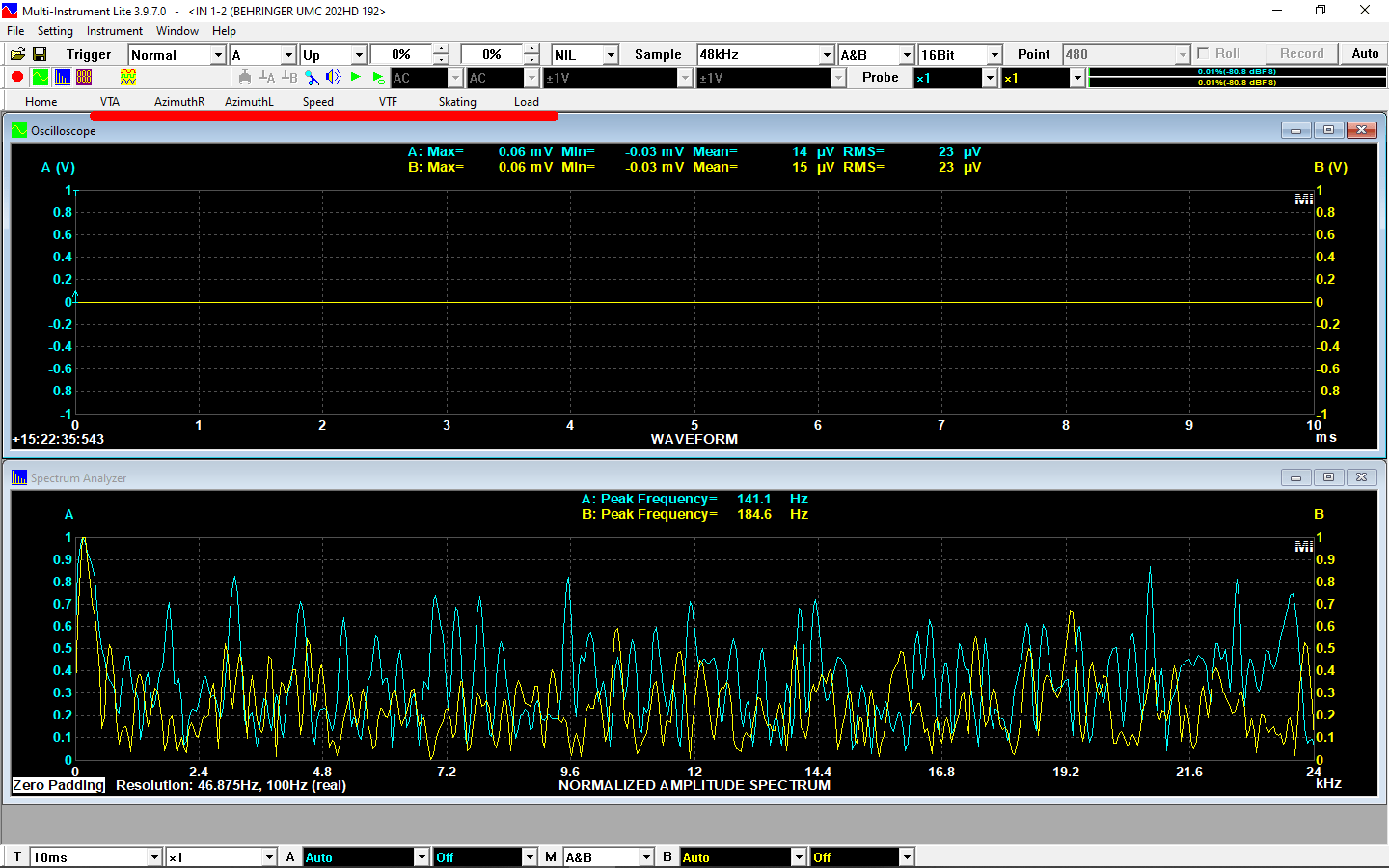Click the green play-with-loop icon
Image resolution: width=1389 pixels, height=868 pixels.
click(378, 77)
